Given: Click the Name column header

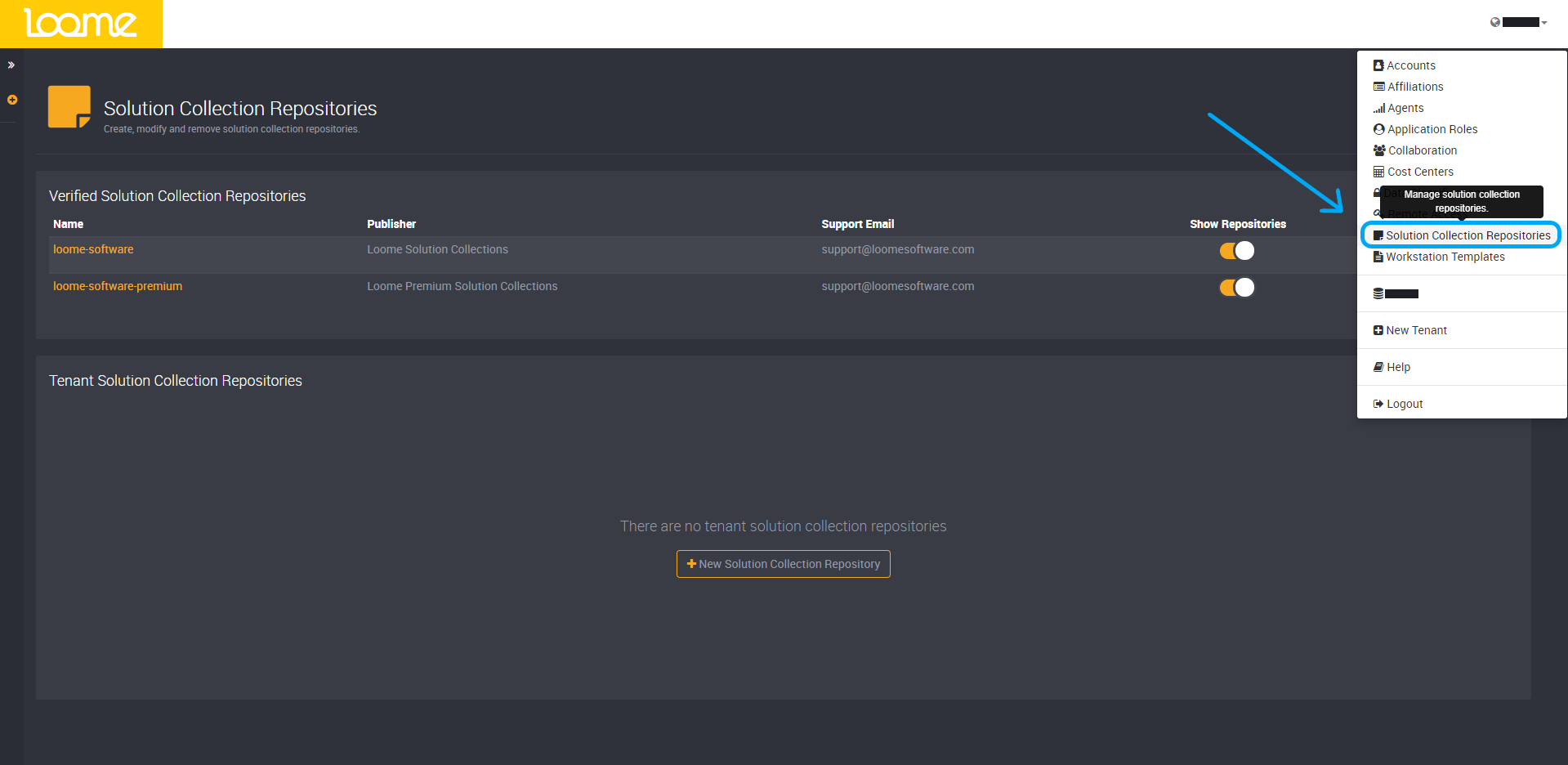Looking at the screenshot, I should pyautogui.click(x=68, y=224).
